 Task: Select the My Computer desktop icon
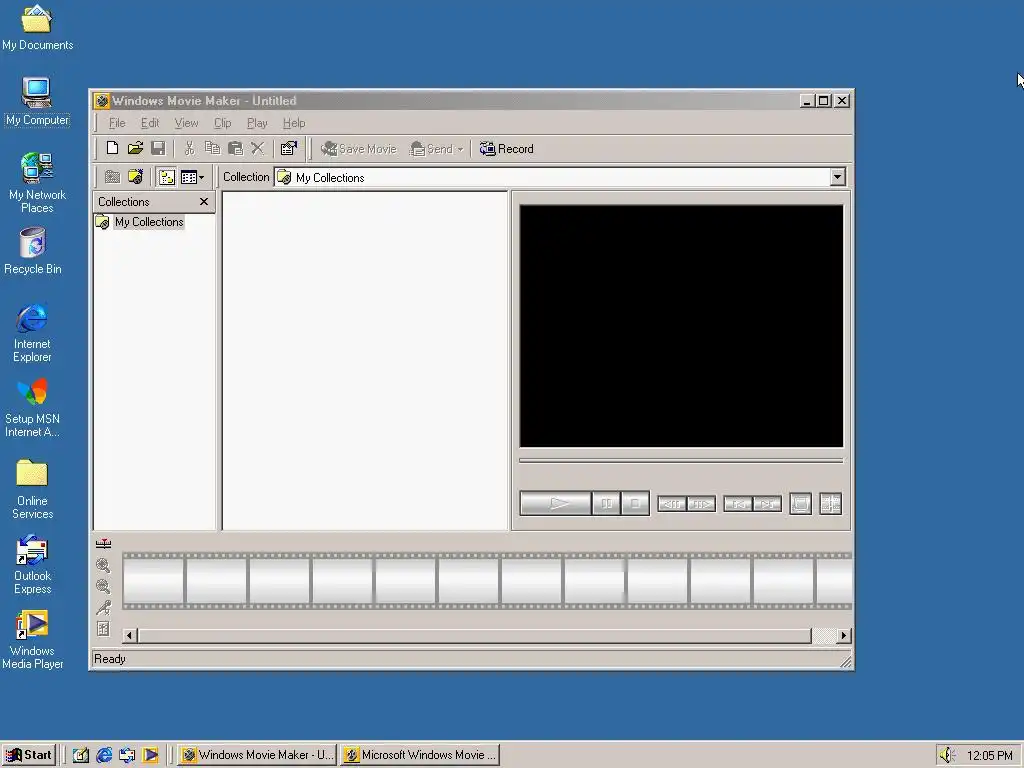(x=37, y=101)
